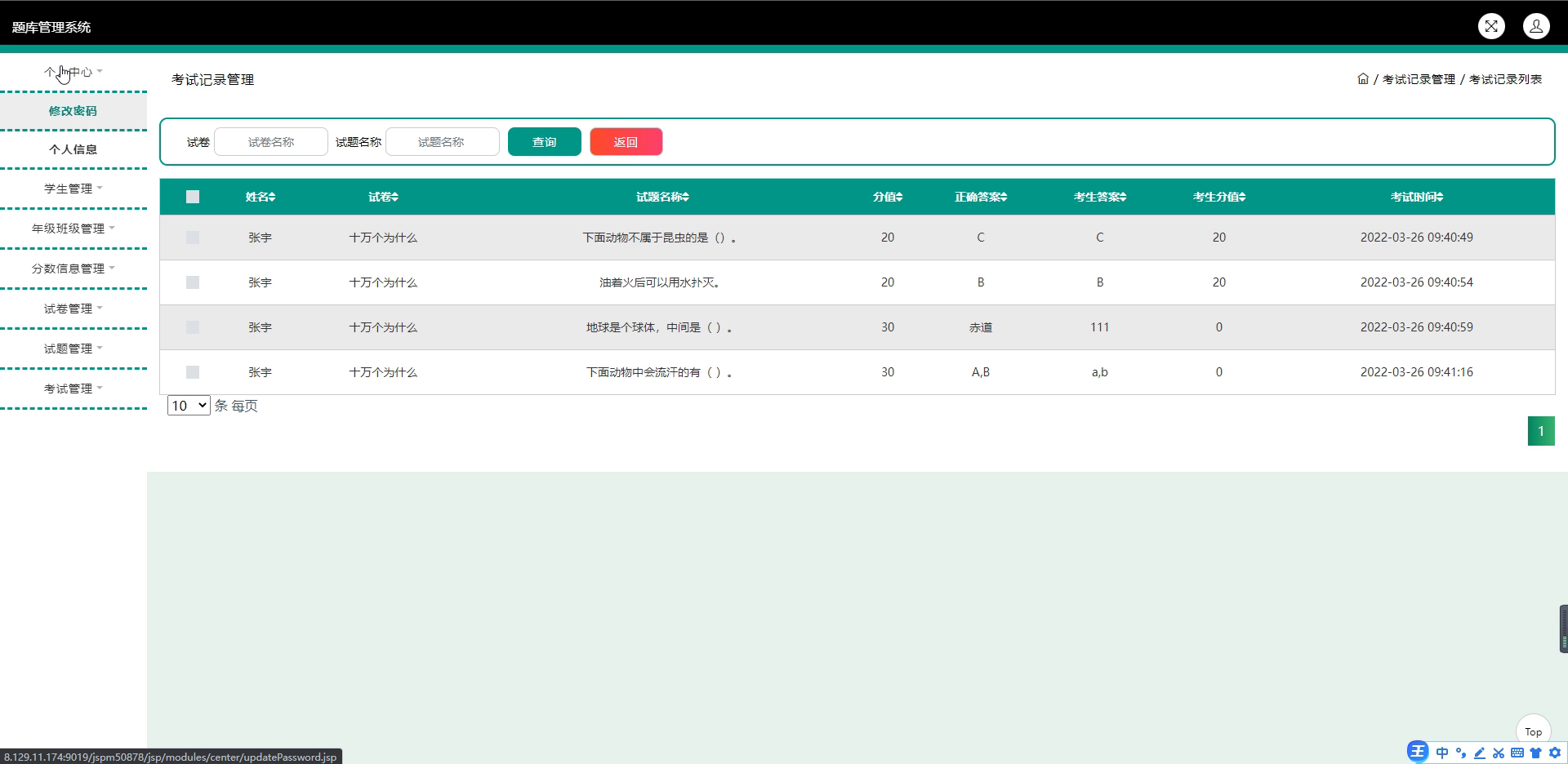Focus the 试卷名称 input field
Viewport: 1568px width, 764px height.
[x=271, y=142]
